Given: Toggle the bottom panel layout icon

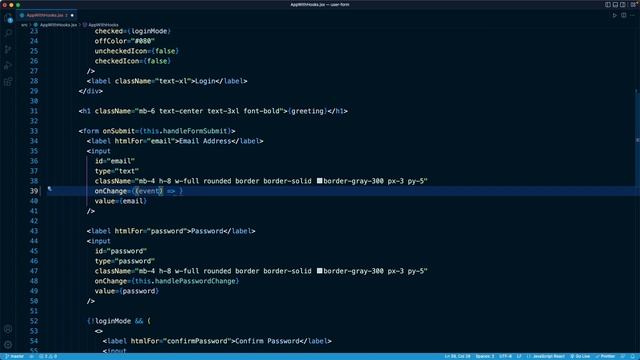Looking at the screenshot, I should click(x=615, y=4).
